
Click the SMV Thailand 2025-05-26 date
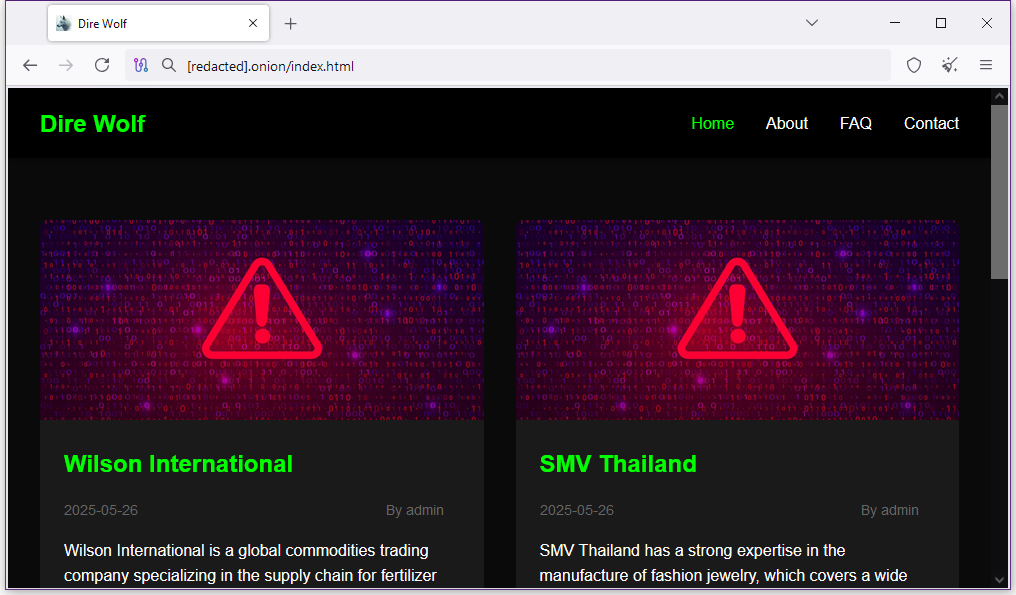tap(576, 510)
